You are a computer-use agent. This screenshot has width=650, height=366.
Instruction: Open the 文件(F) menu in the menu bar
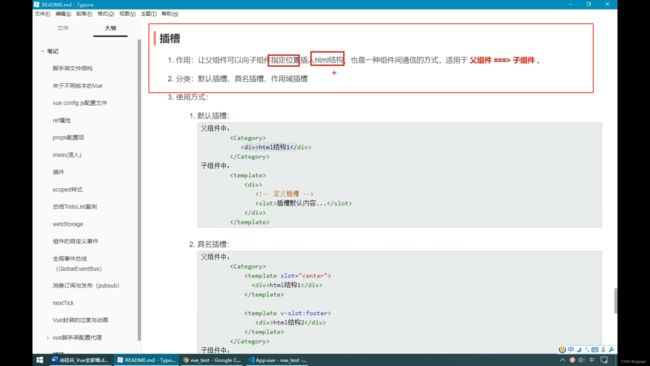tap(42, 14)
